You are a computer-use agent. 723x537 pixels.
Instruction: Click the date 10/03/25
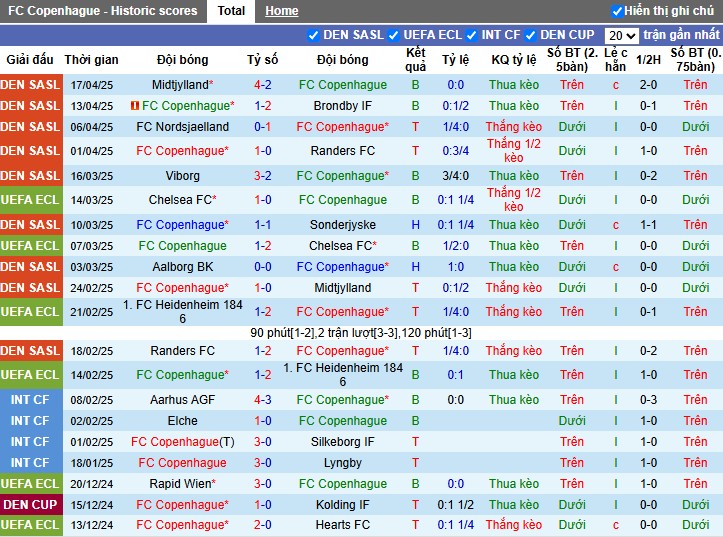pos(91,225)
